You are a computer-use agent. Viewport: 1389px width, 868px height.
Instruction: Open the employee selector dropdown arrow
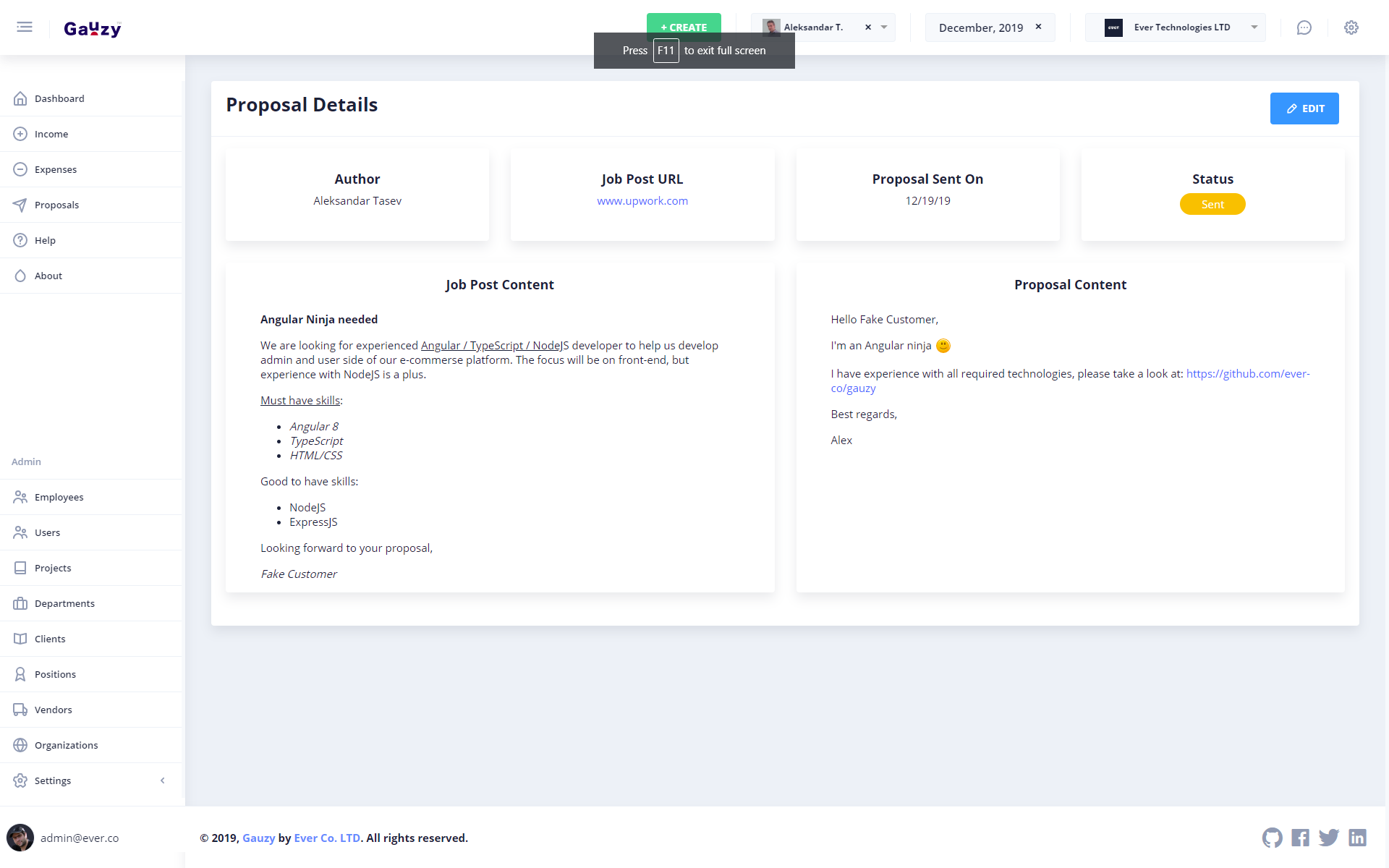coord(883,27)
